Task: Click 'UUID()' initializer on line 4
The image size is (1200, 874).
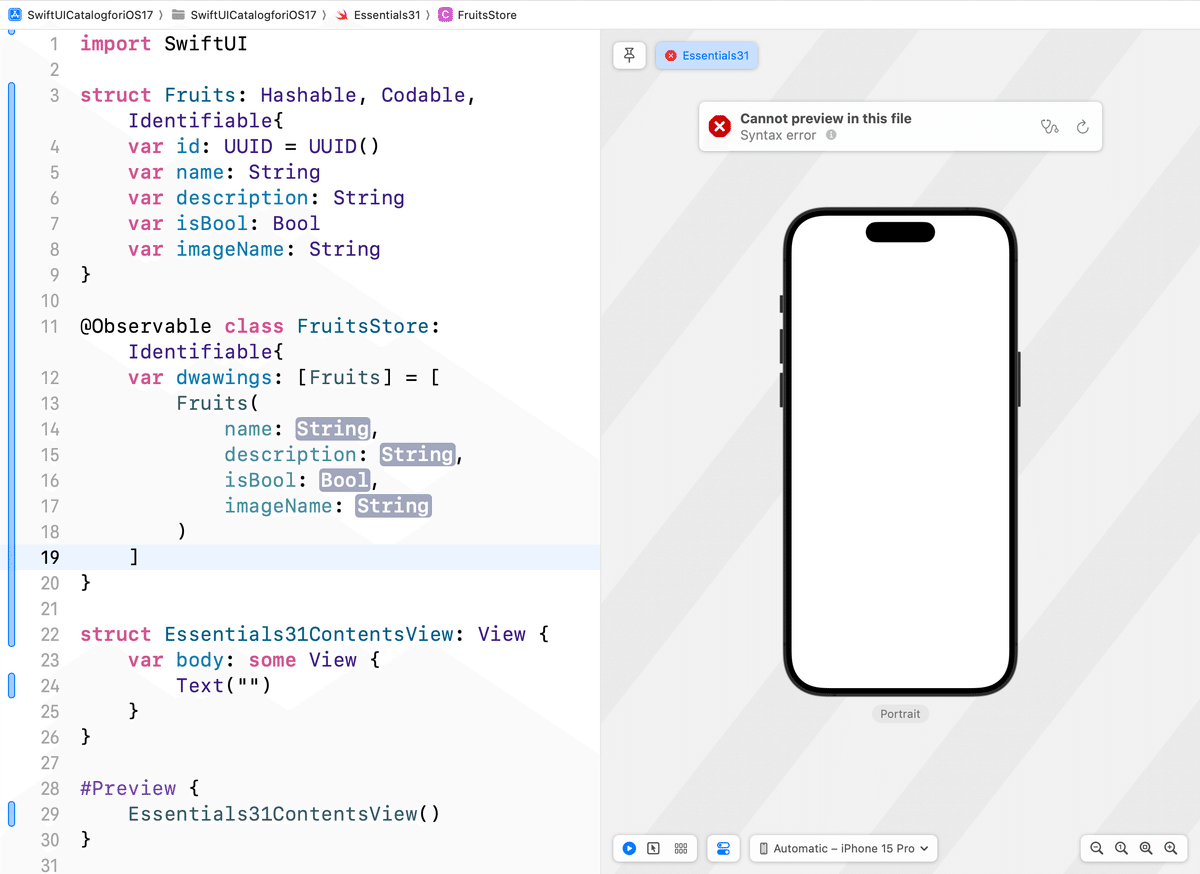Action: [345, 146]
